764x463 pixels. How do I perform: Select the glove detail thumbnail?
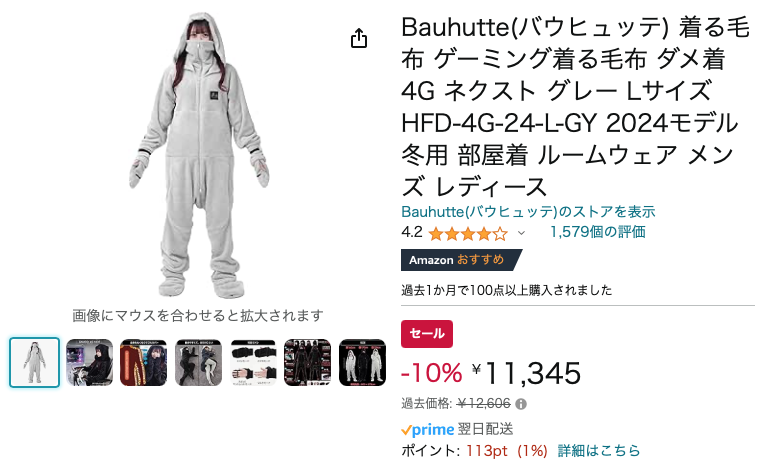pos(253,363)
